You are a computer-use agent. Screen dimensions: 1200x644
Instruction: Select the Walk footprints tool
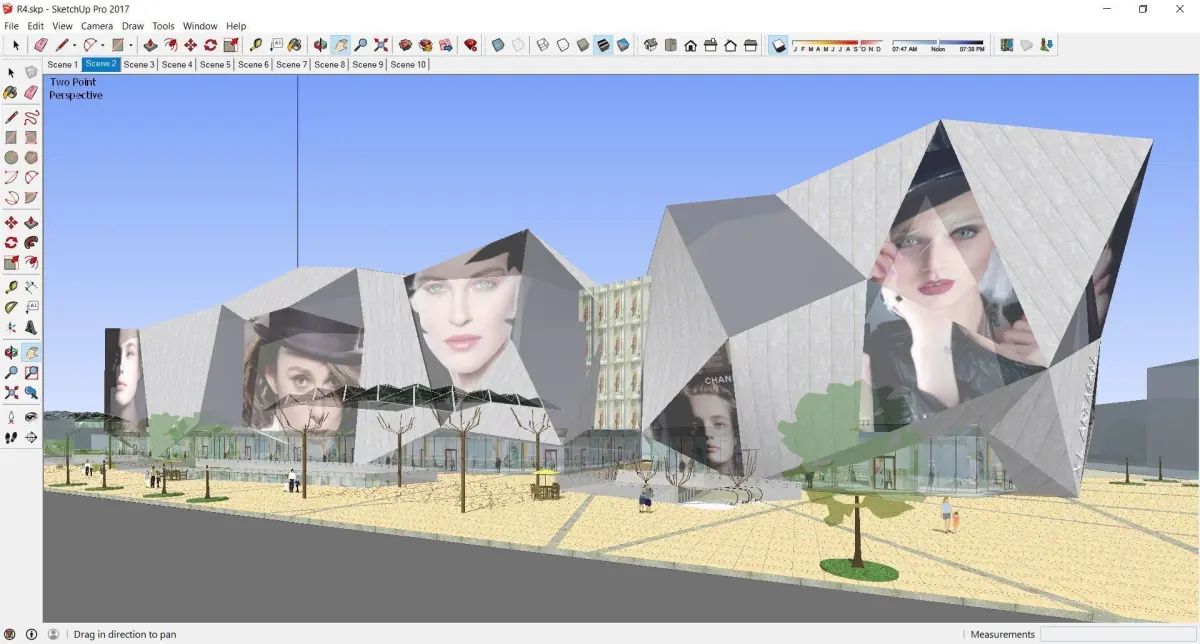11,436
